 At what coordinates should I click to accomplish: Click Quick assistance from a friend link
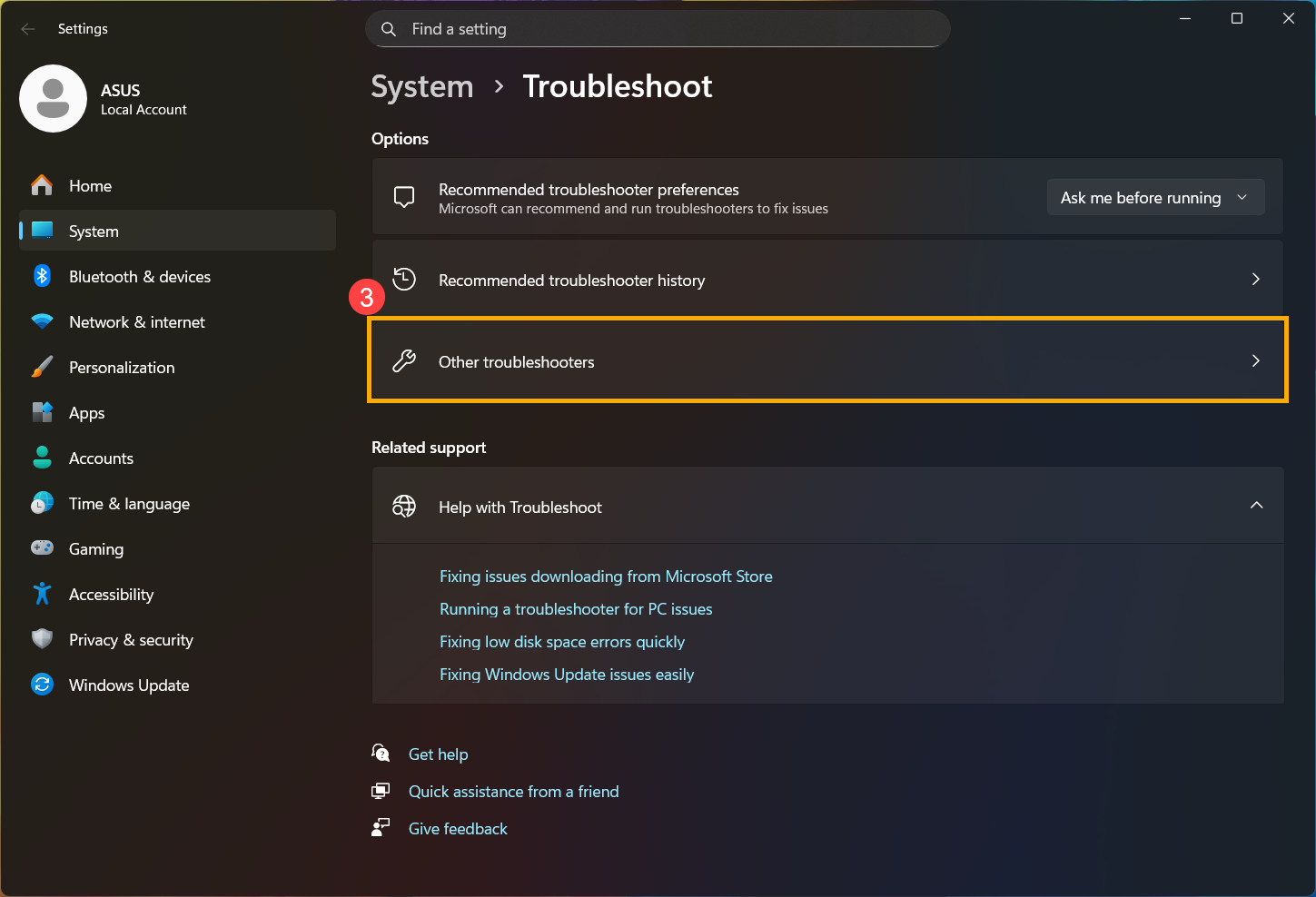(x=514, y=792)
